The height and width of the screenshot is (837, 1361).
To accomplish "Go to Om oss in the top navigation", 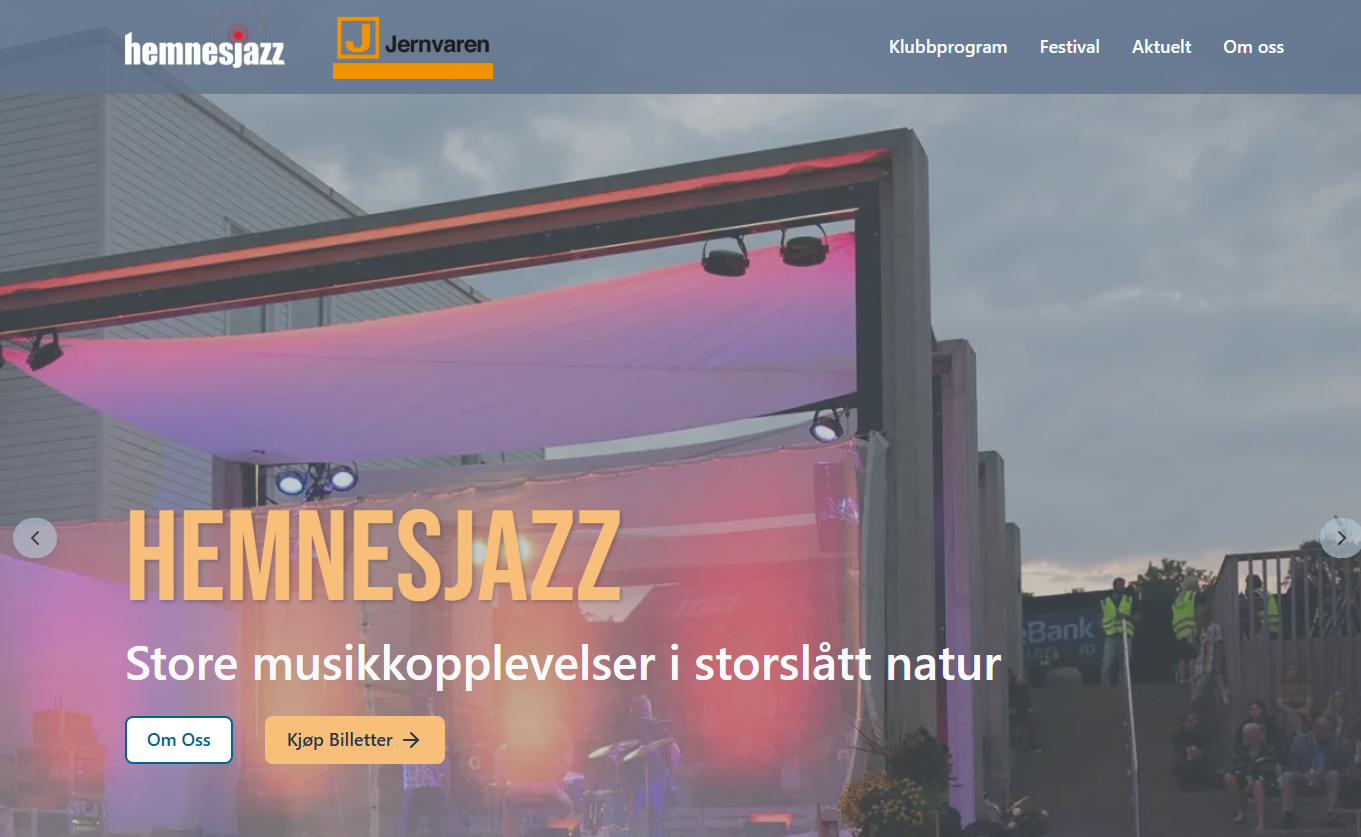I will point(1254,47).
